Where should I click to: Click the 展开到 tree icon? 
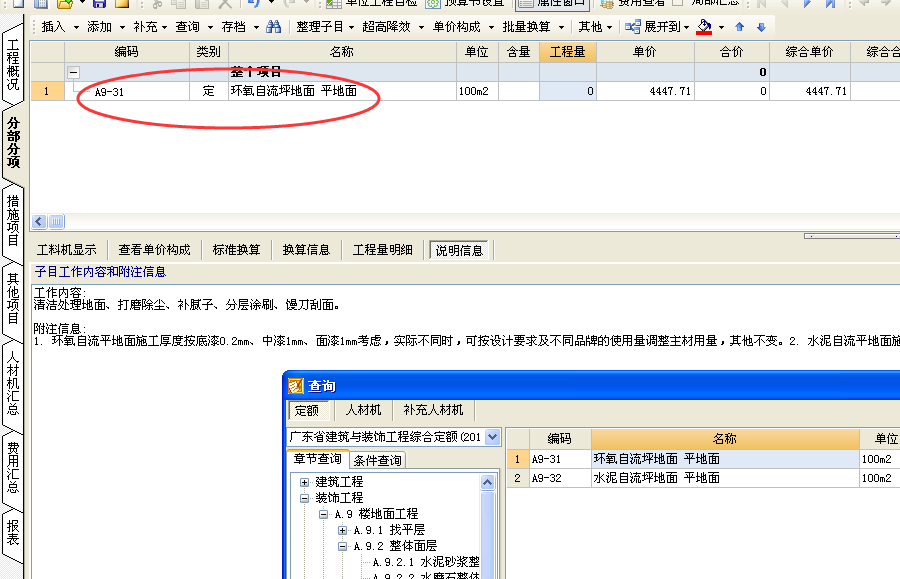(x=633, y=27)
